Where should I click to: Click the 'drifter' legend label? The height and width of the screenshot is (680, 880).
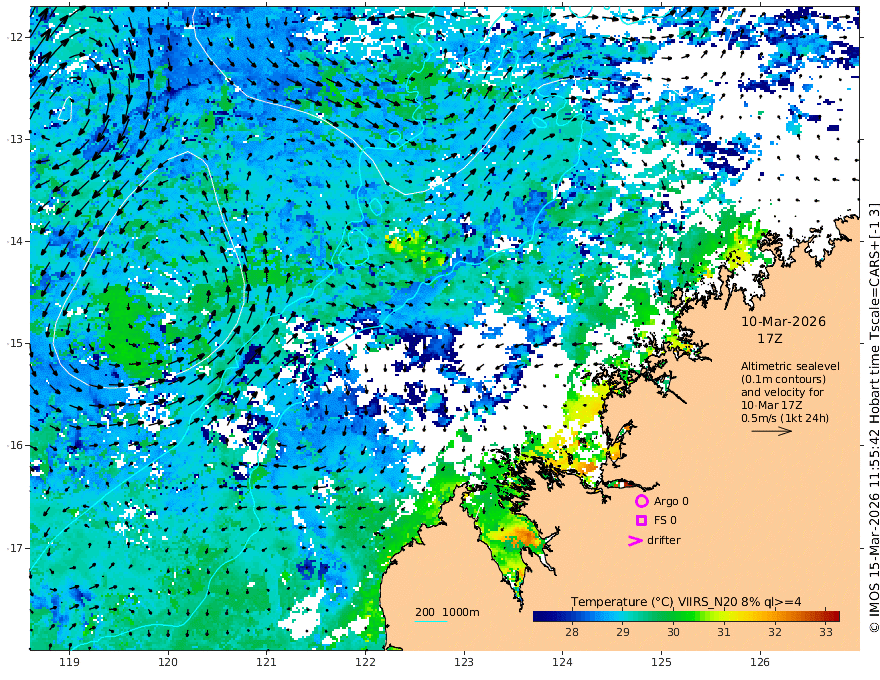[x=664, y=540]
